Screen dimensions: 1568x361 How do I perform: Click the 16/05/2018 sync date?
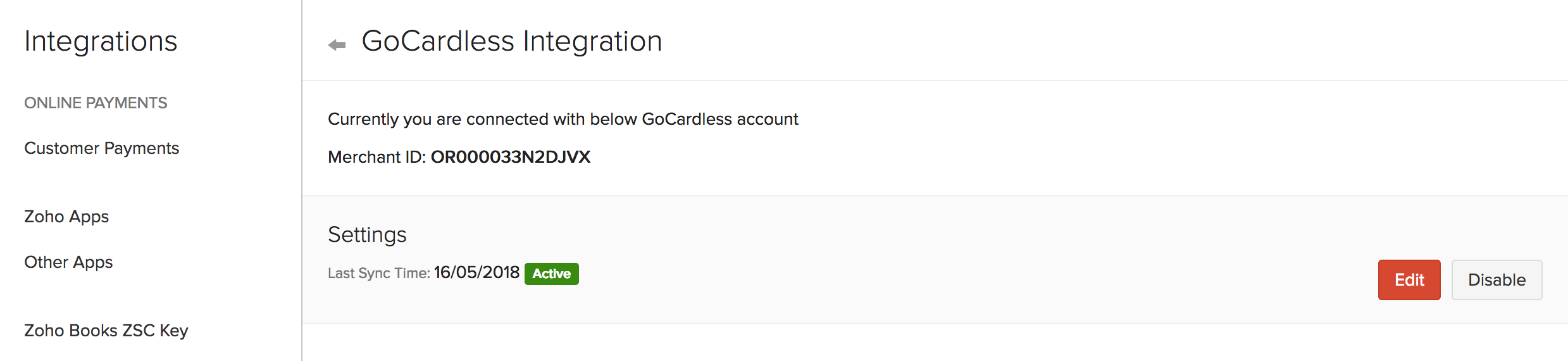tap(476, 272)
